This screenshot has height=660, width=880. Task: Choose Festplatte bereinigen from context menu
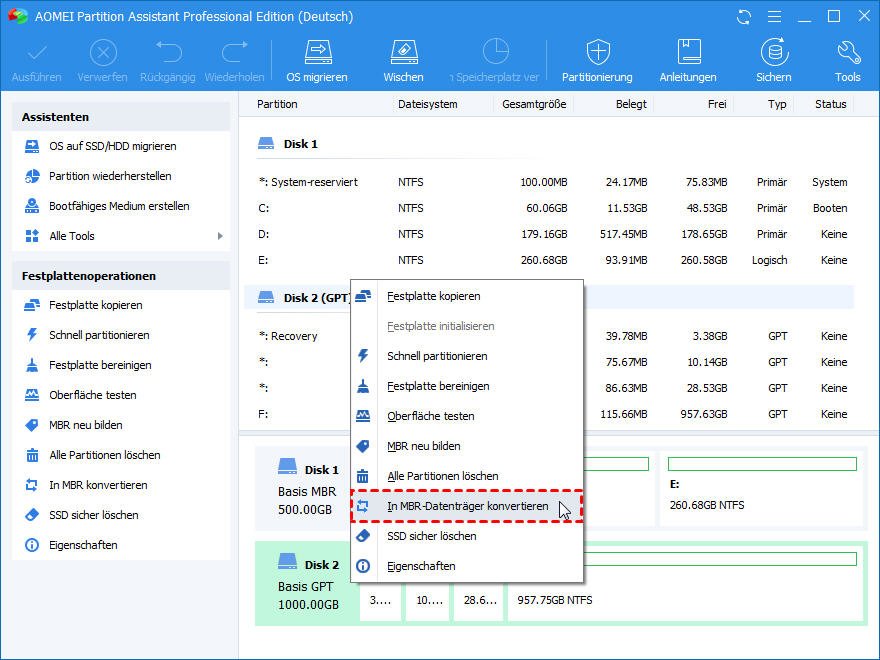pyautogui.click(x=467, y=386)
